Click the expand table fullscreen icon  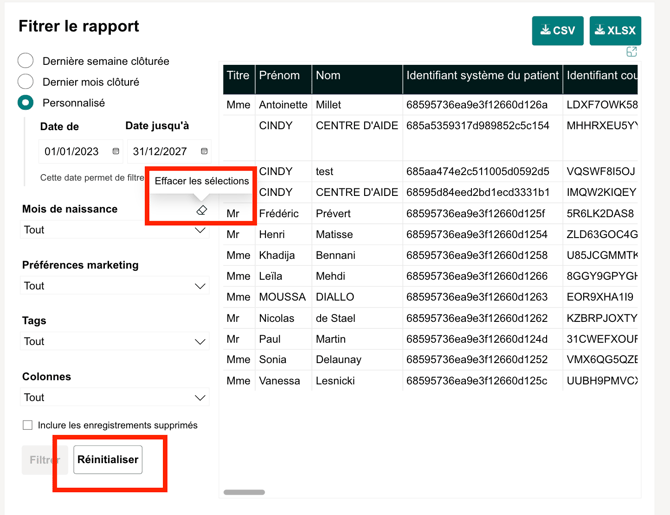[631, 52]
